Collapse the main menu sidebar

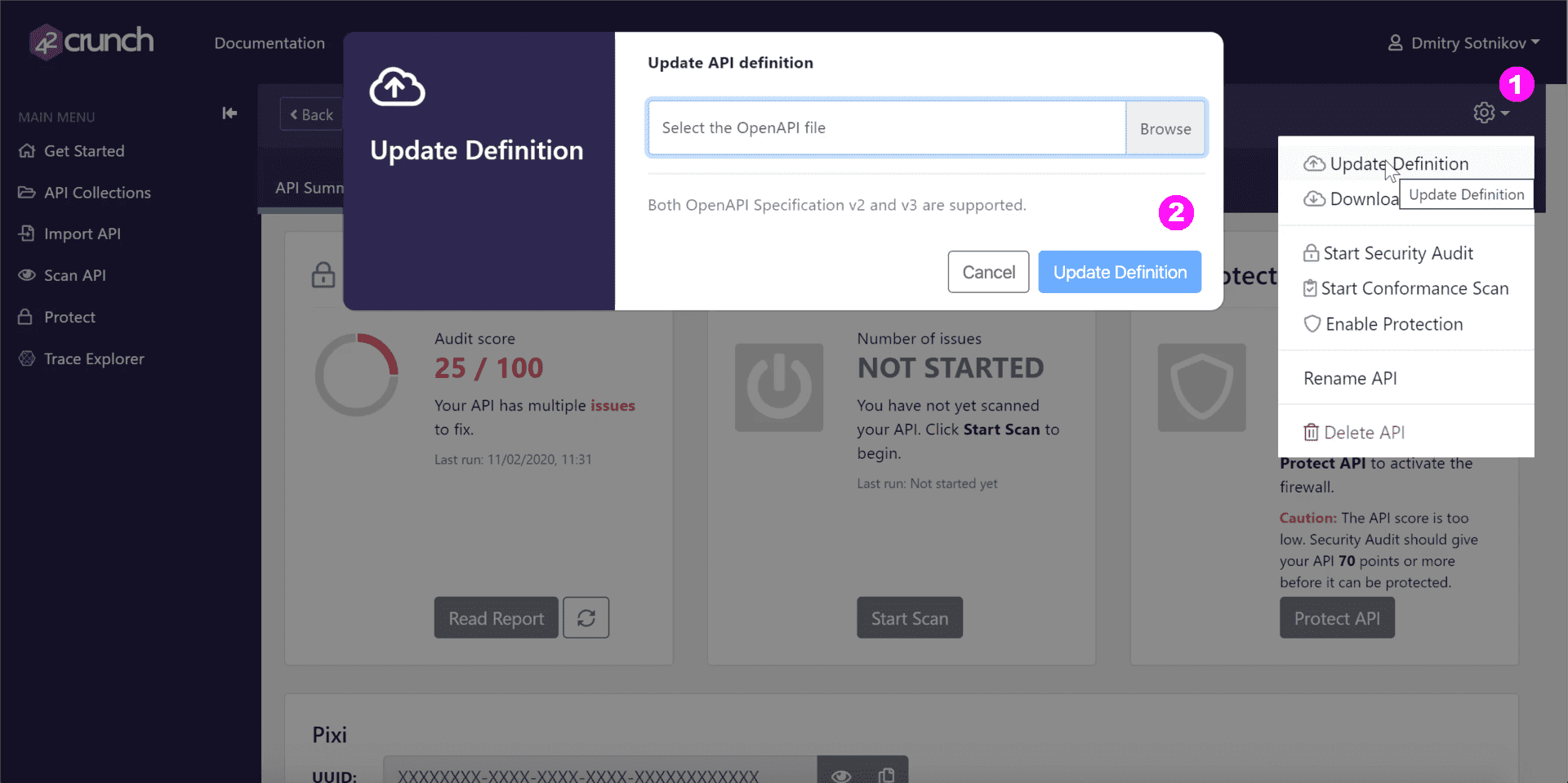229,113
